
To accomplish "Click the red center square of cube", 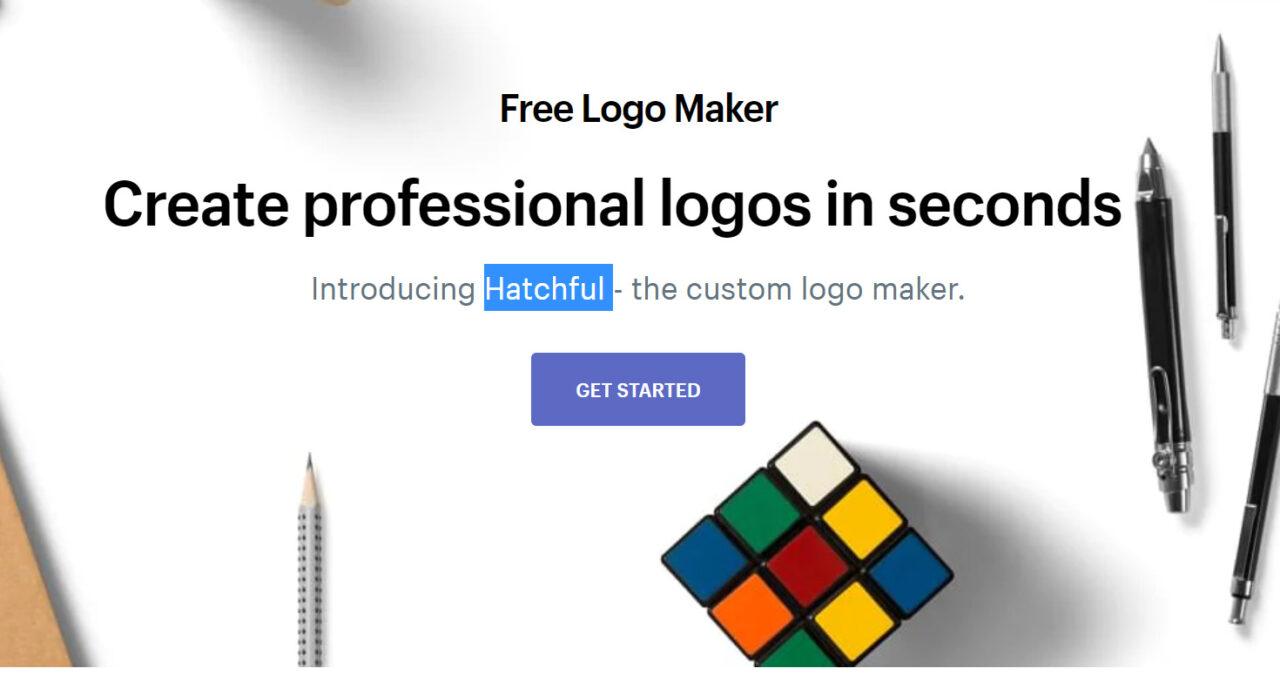I will [808, 564].
